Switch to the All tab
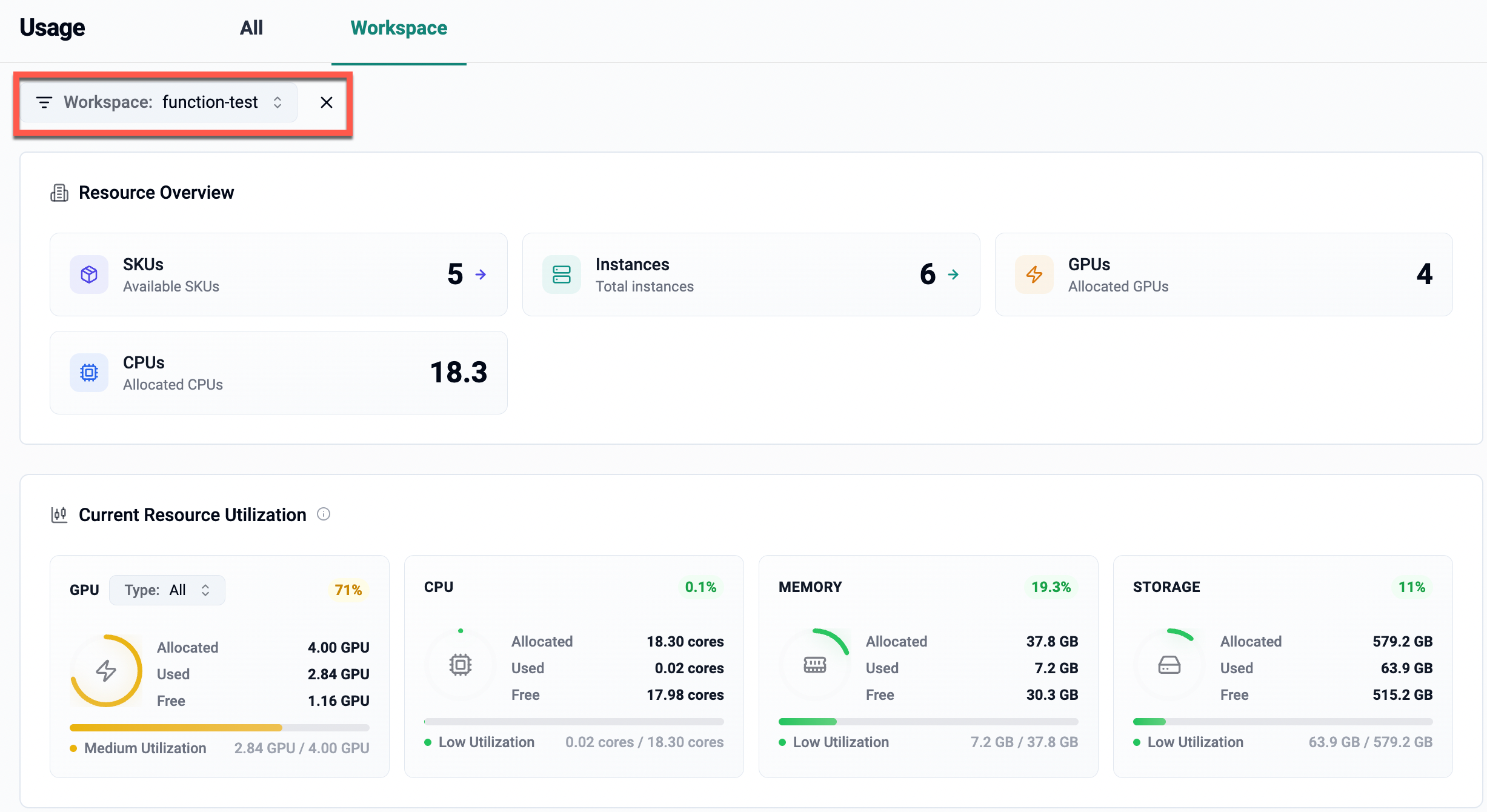 251,28
